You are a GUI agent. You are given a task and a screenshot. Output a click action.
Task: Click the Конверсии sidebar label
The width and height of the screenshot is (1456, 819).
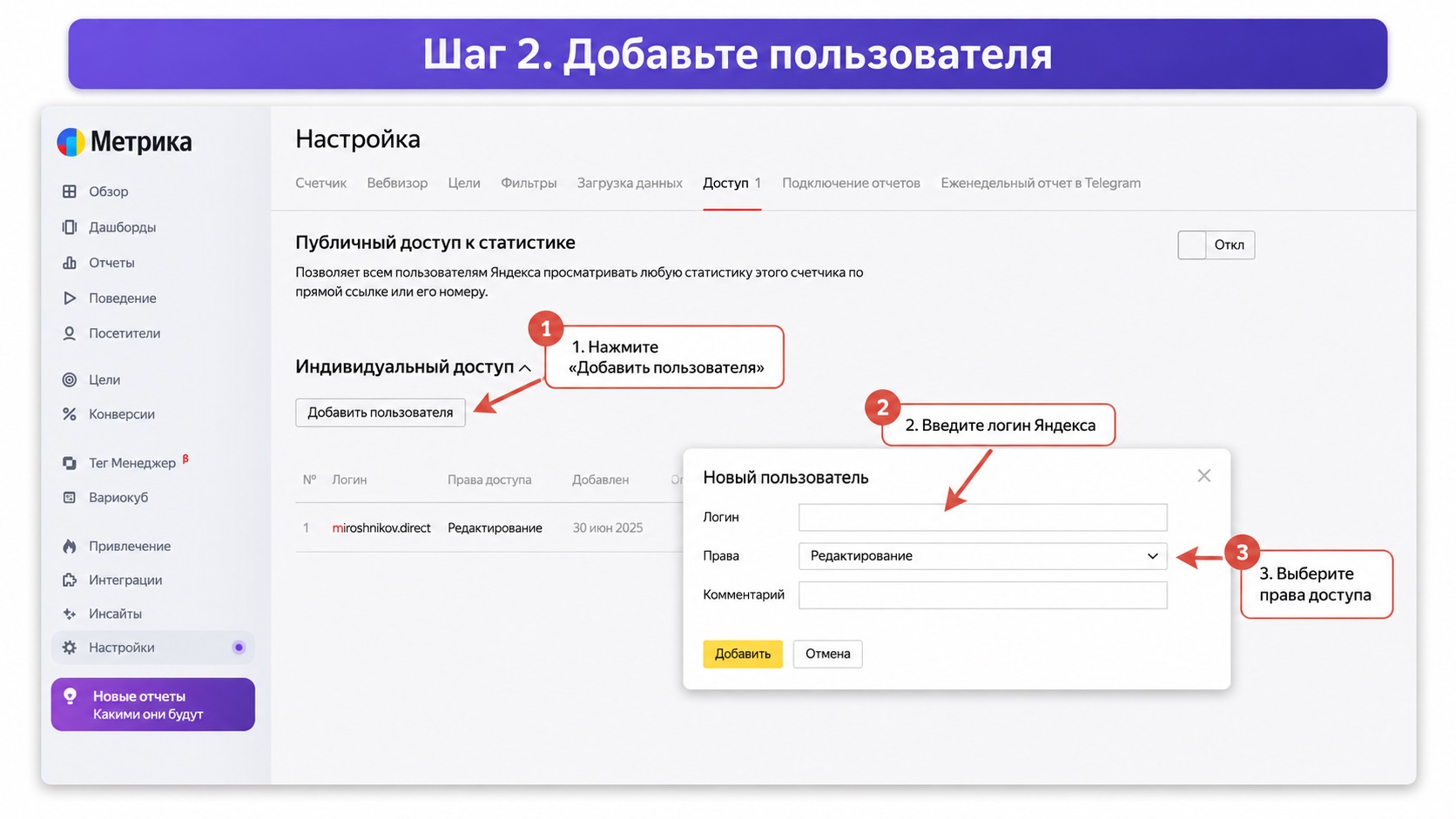point(122,414)
